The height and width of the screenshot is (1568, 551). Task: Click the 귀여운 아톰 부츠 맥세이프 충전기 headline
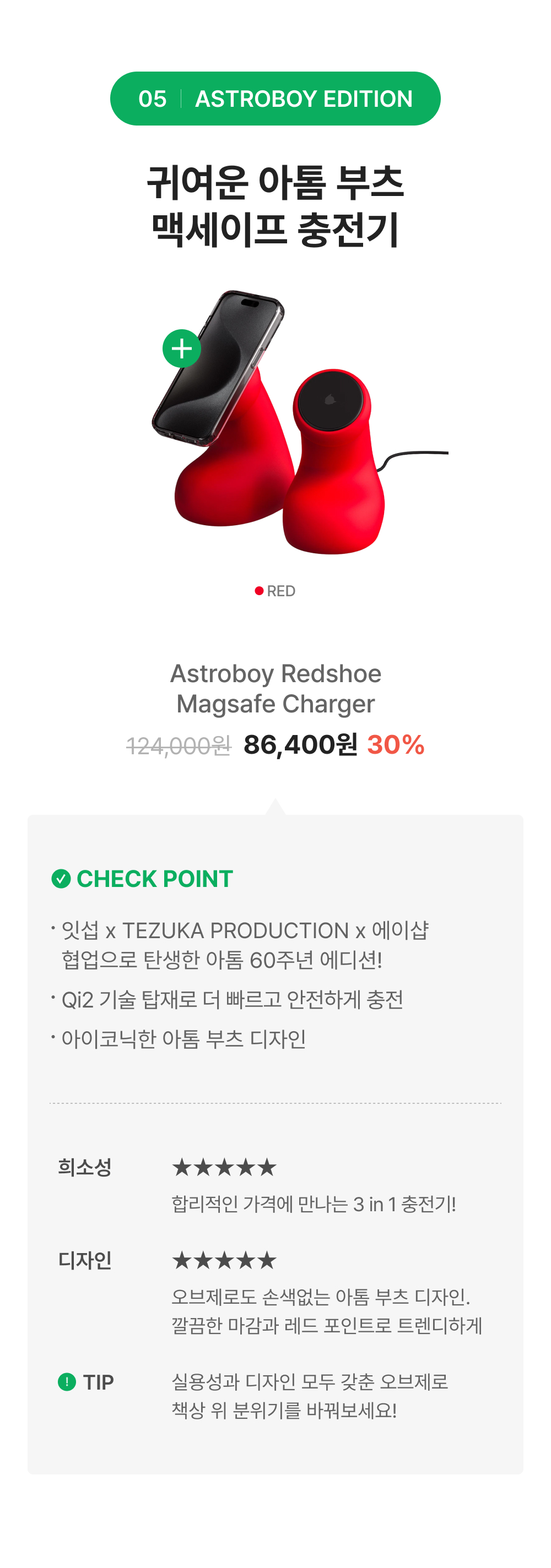[275, 206]
